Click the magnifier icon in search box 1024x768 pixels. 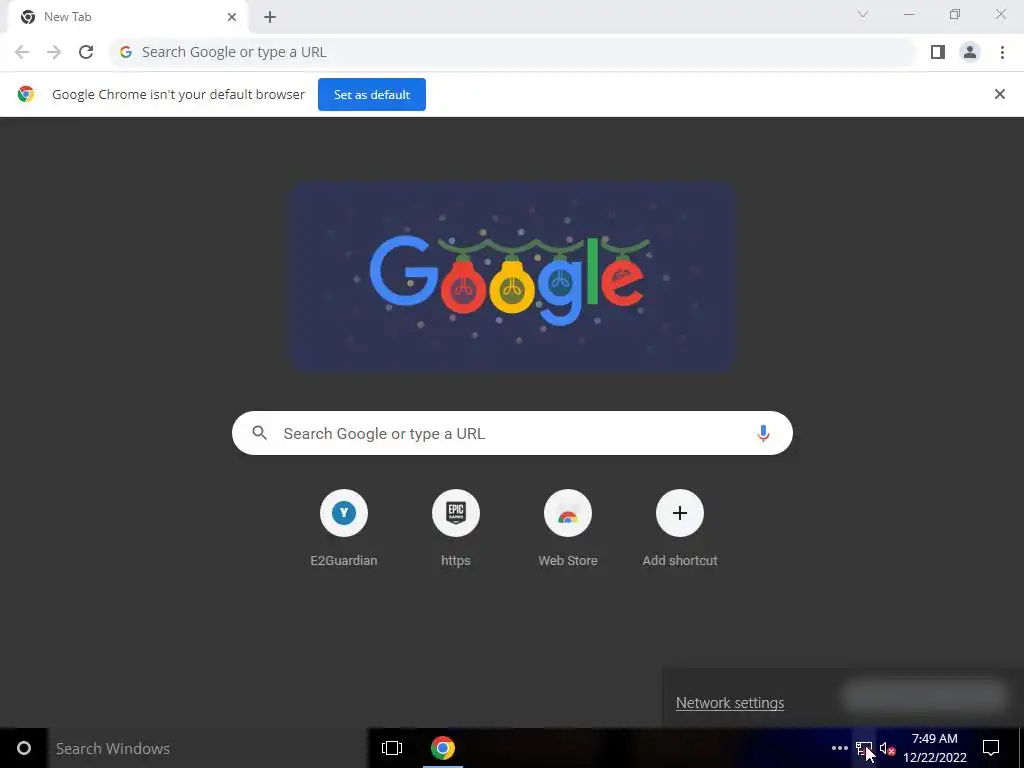[x=260, y=433]
